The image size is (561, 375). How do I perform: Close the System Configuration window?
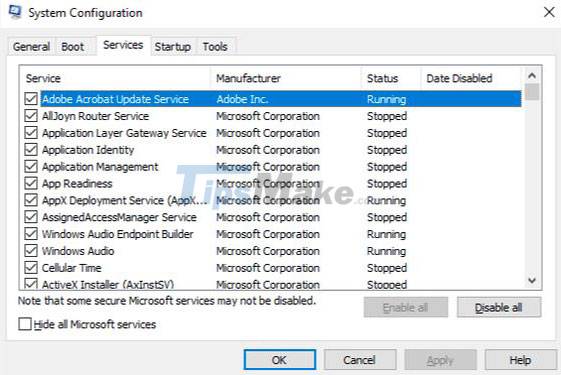pos(549,12)
